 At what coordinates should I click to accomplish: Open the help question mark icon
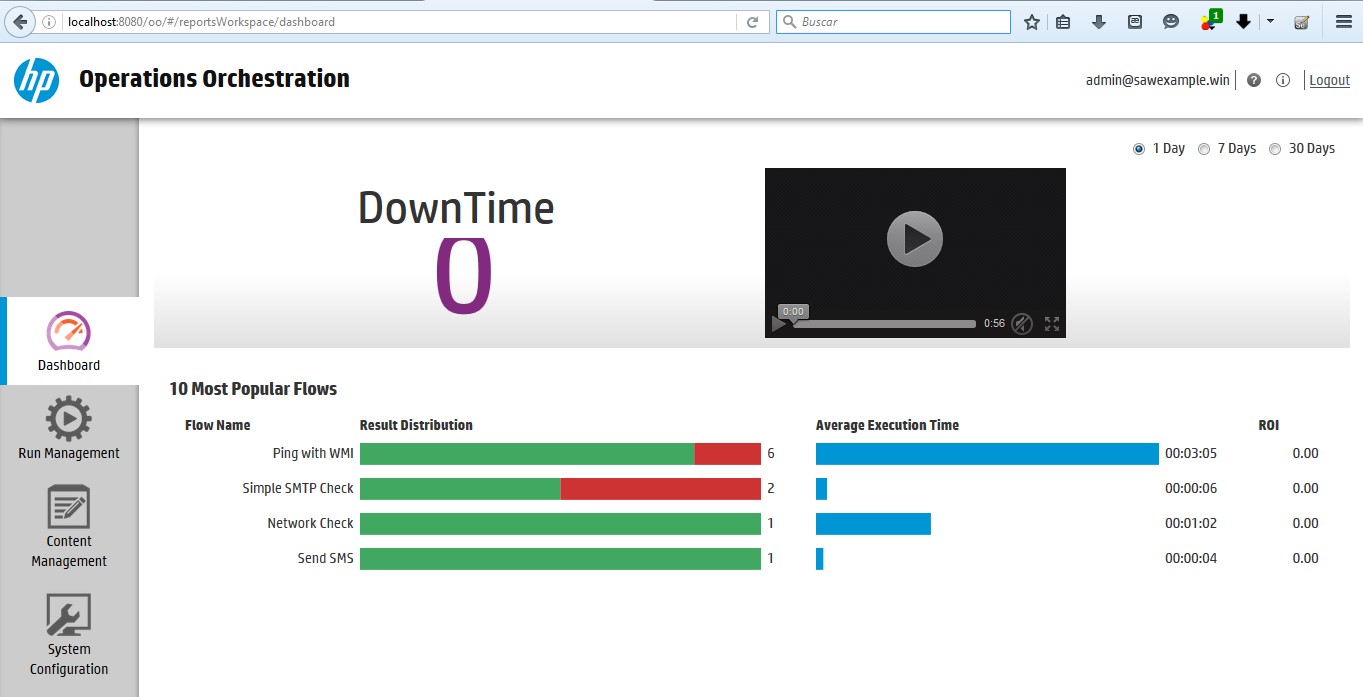pyautogui.click(x=1254, y=80)
